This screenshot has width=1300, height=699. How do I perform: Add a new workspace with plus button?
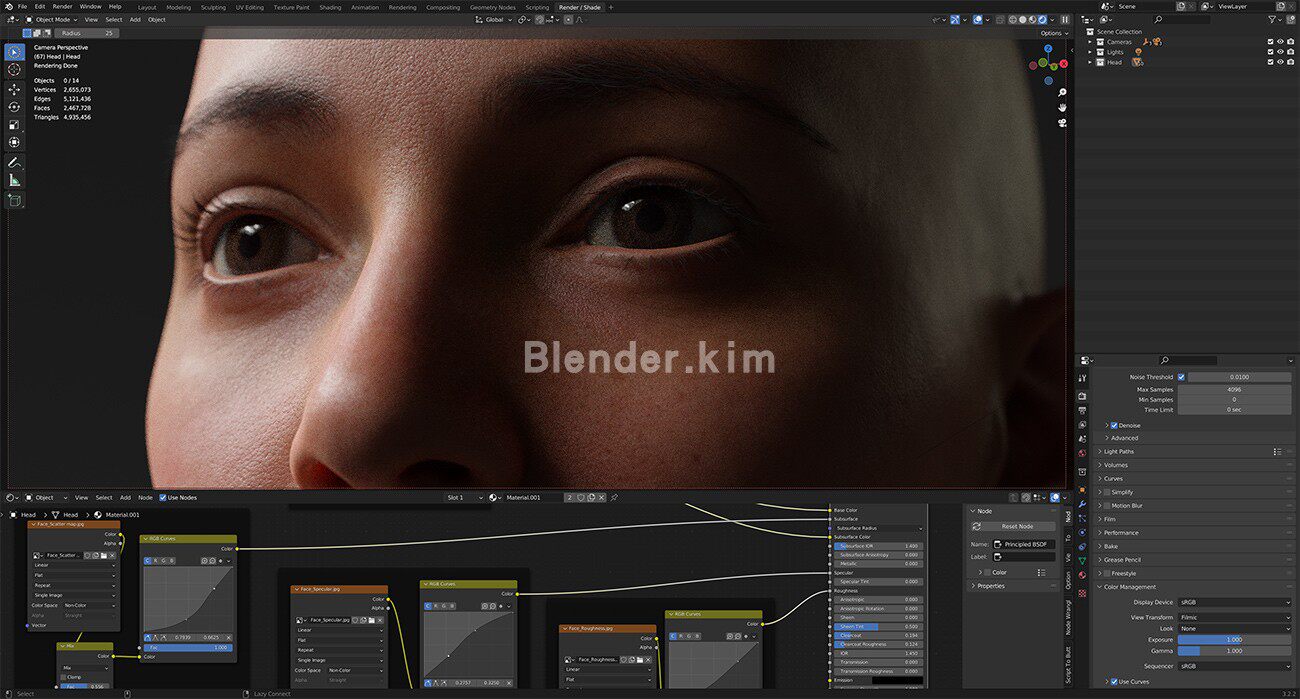tap(611, 7)
